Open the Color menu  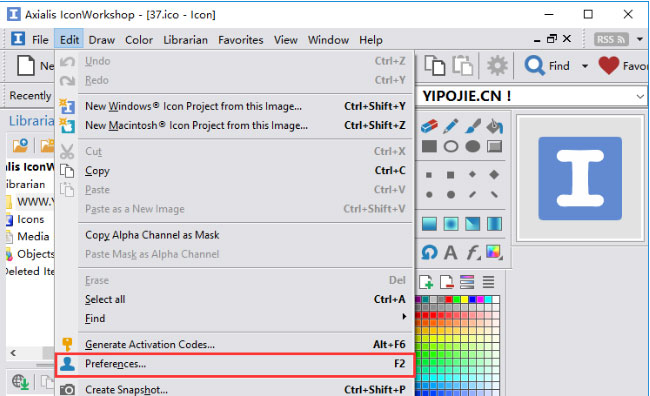pos(139,40)
